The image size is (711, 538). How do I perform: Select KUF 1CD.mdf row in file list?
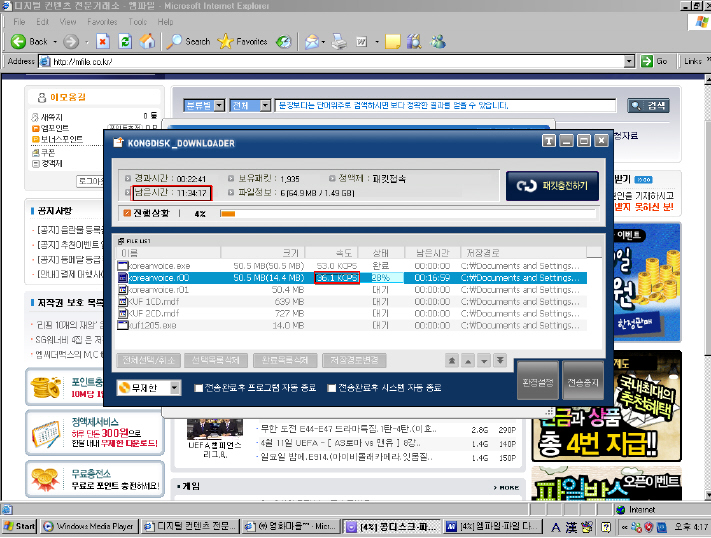point(351,302)
